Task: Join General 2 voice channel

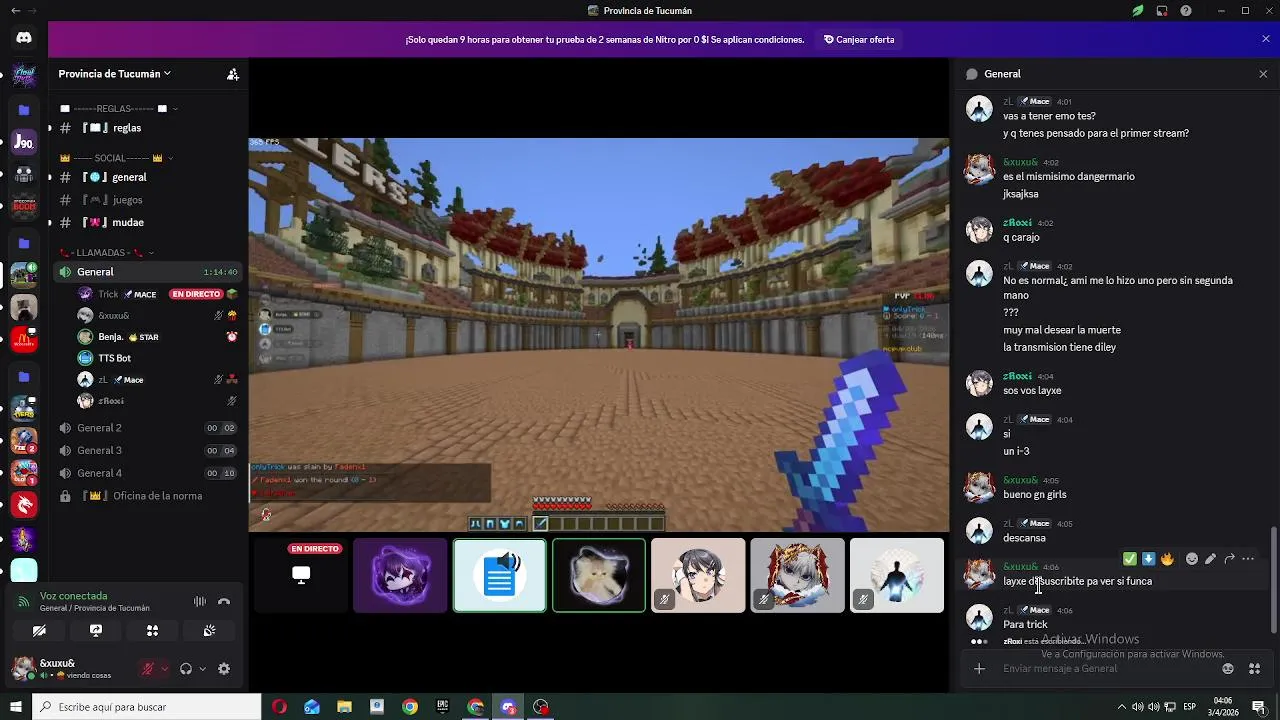Action: point(148,428)
